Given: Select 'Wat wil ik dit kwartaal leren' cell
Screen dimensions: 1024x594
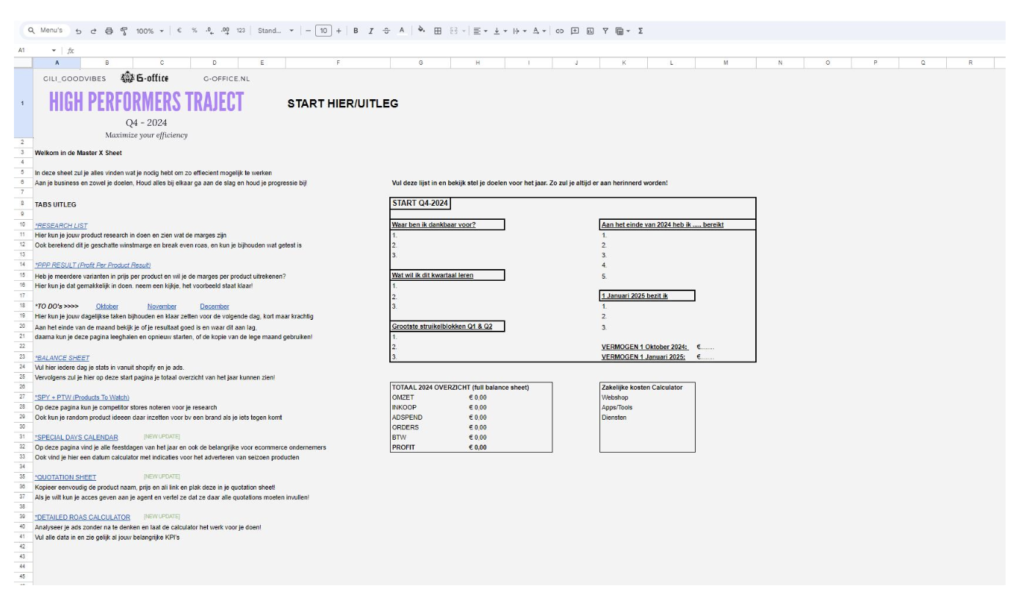Looking at the screenshot, I should point(447,275).
